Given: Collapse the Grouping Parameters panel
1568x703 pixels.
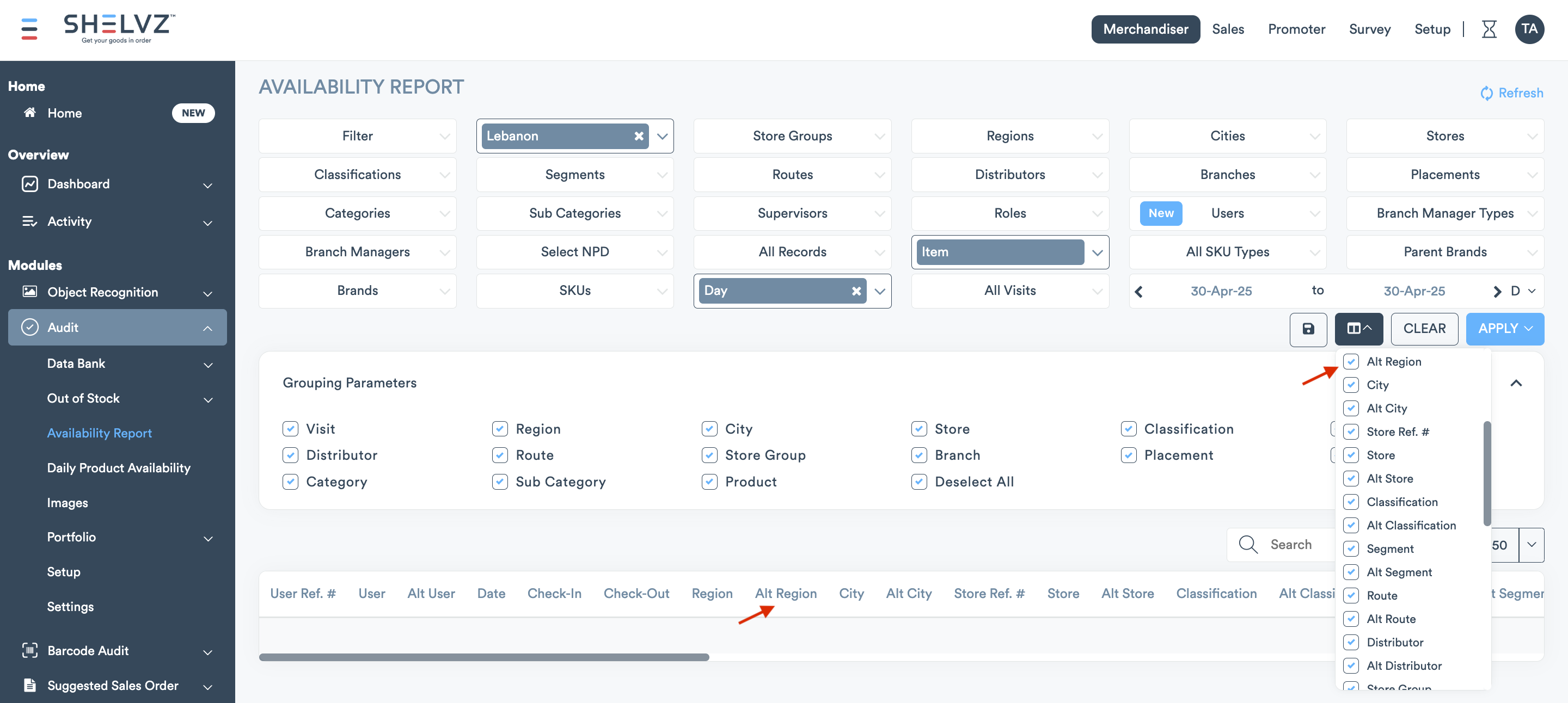Looking at the screenshot, I should point(1516,383).
